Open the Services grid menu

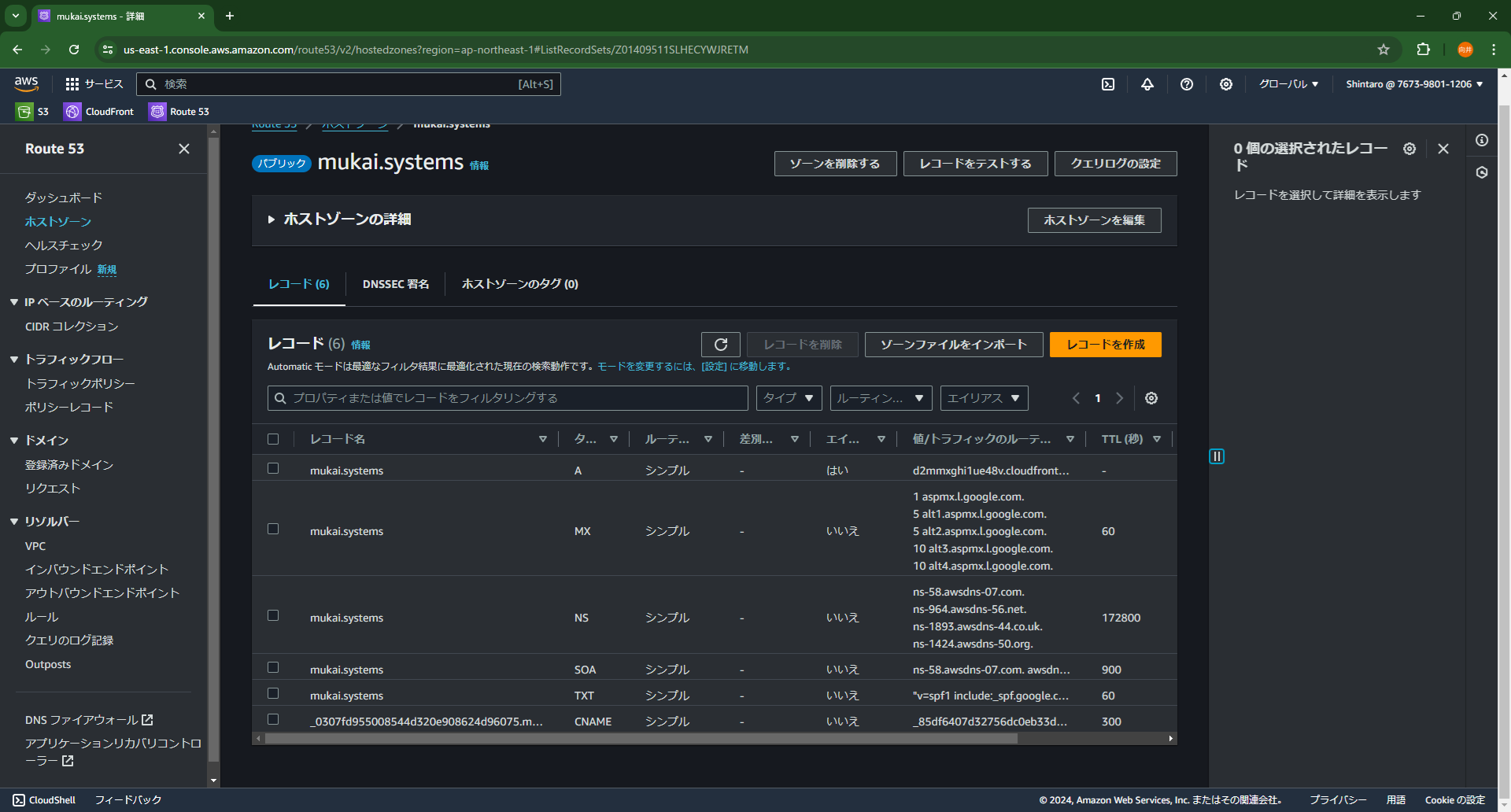click(x=94, y=84)
